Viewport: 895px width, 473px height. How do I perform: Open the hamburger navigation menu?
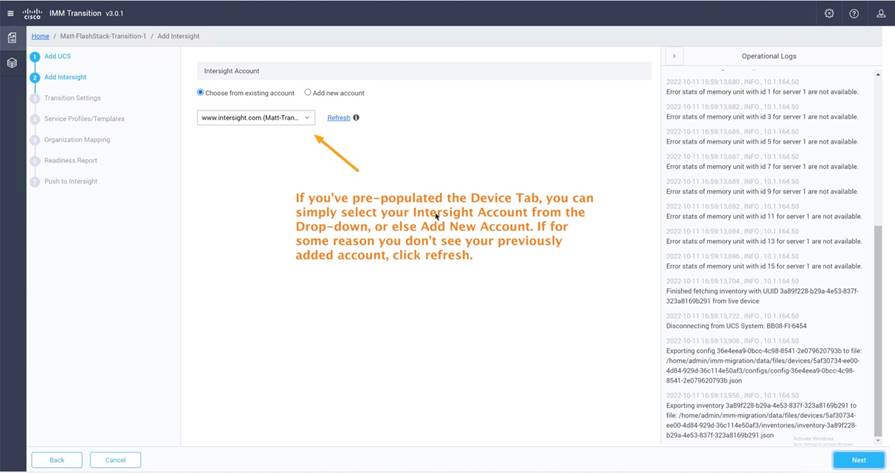click(x=10, y=13)
